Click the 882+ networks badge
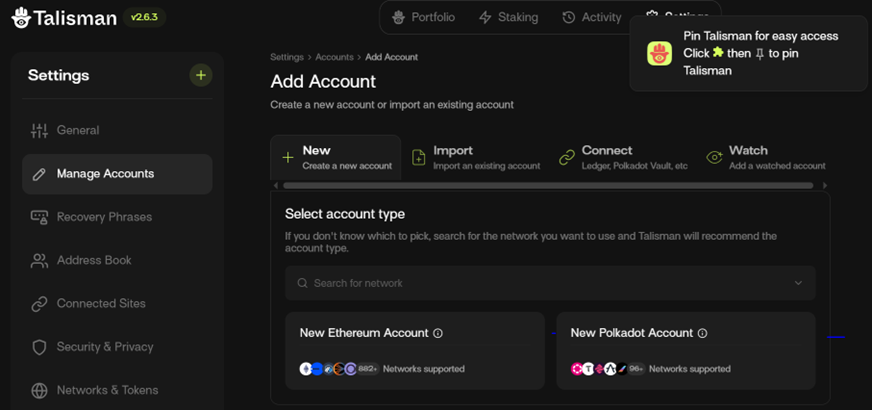Viewport: 872px width, 410px height. pos(368,368)
